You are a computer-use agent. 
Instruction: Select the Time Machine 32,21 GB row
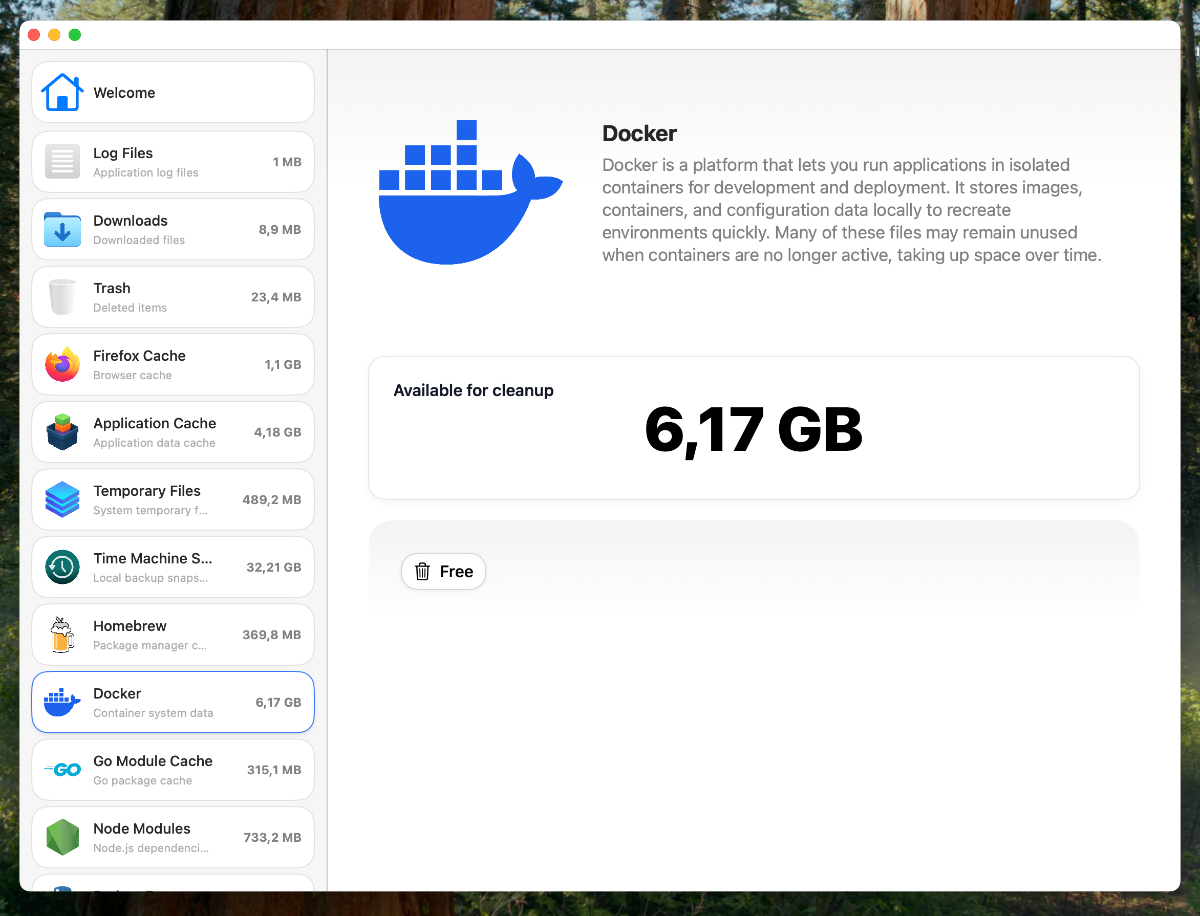pos(173,567)
